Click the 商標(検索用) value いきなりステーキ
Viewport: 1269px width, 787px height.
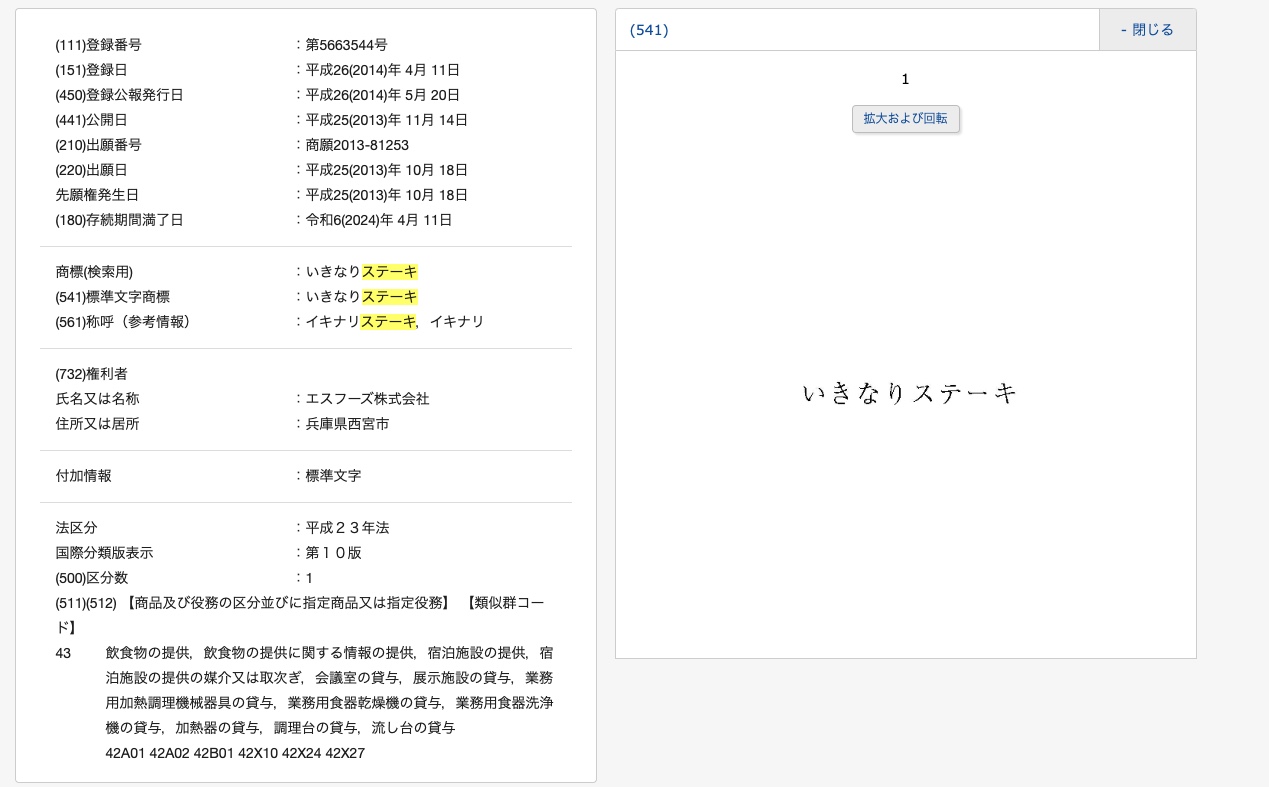click(361, 272)
